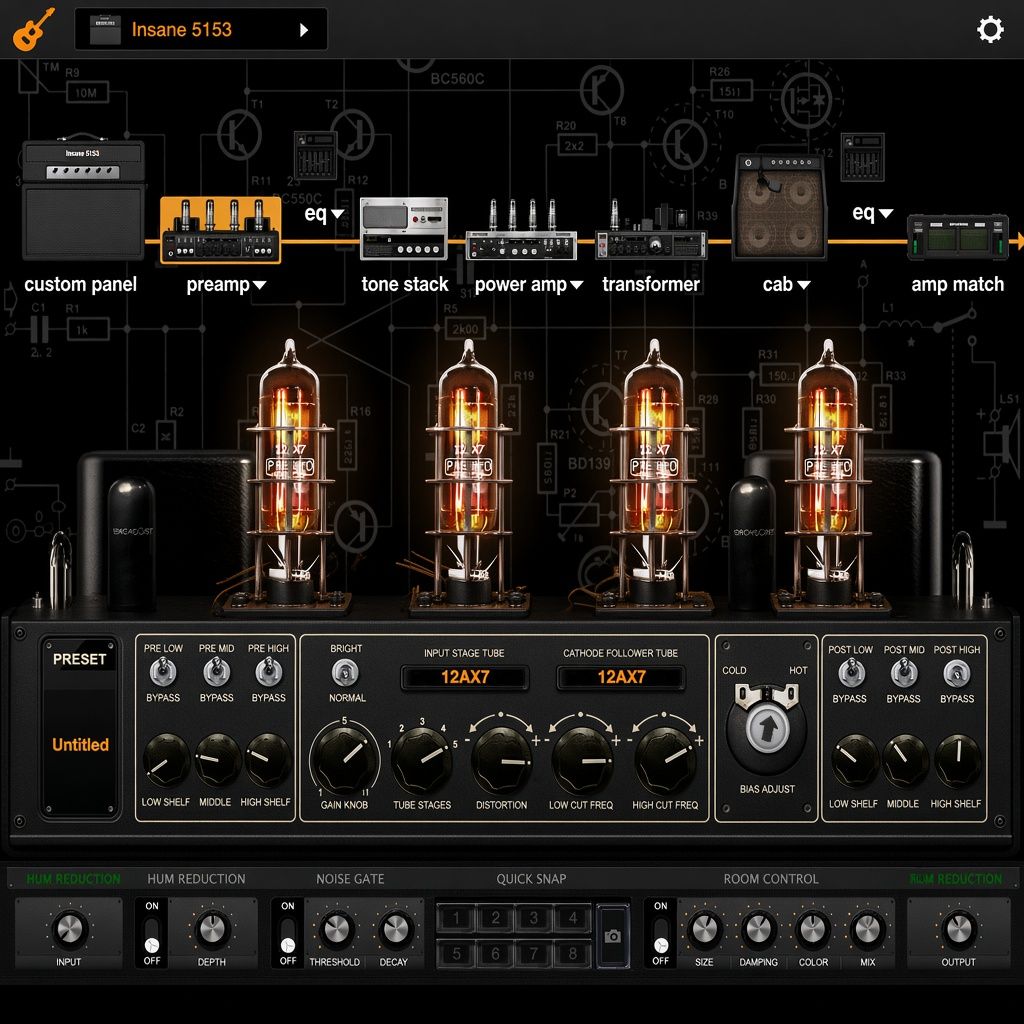The width and height of the screenshot is (1024, 1024).
Task: Switch Noise Gate ON/OFF toggle
Action: click(x=287, y=934)
